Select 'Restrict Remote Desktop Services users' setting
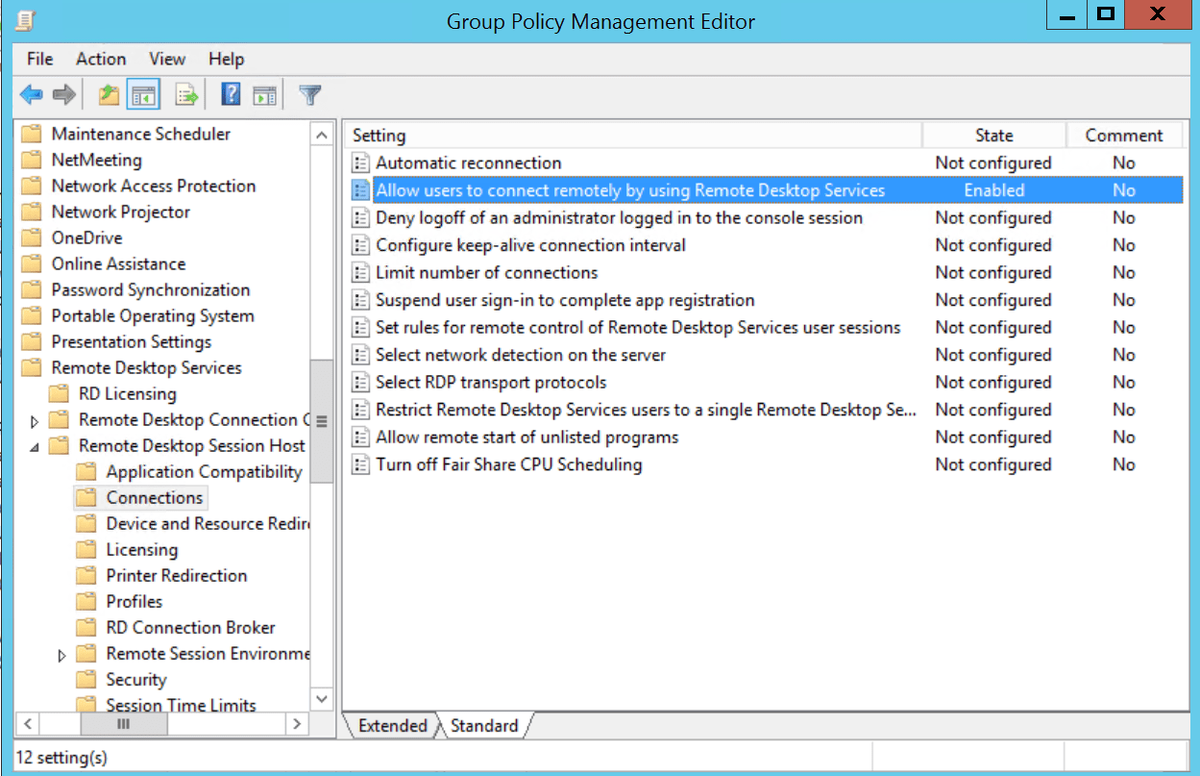Image resolution: width=1200 pixels, height=776 pixels. [x=644, y=410]
